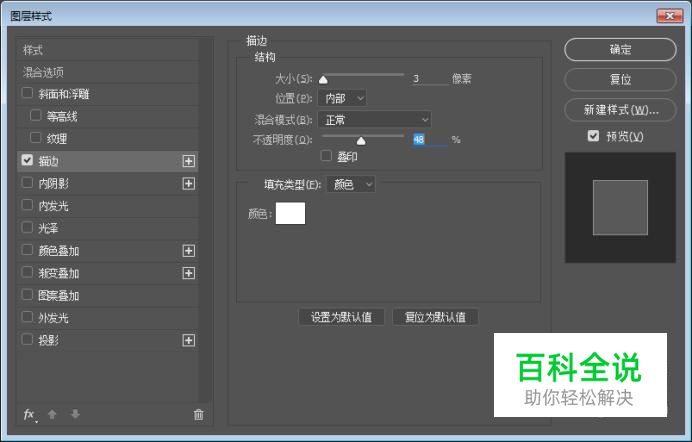
Task: Click the 复位为默认值 button
Action: click(435, 317)
